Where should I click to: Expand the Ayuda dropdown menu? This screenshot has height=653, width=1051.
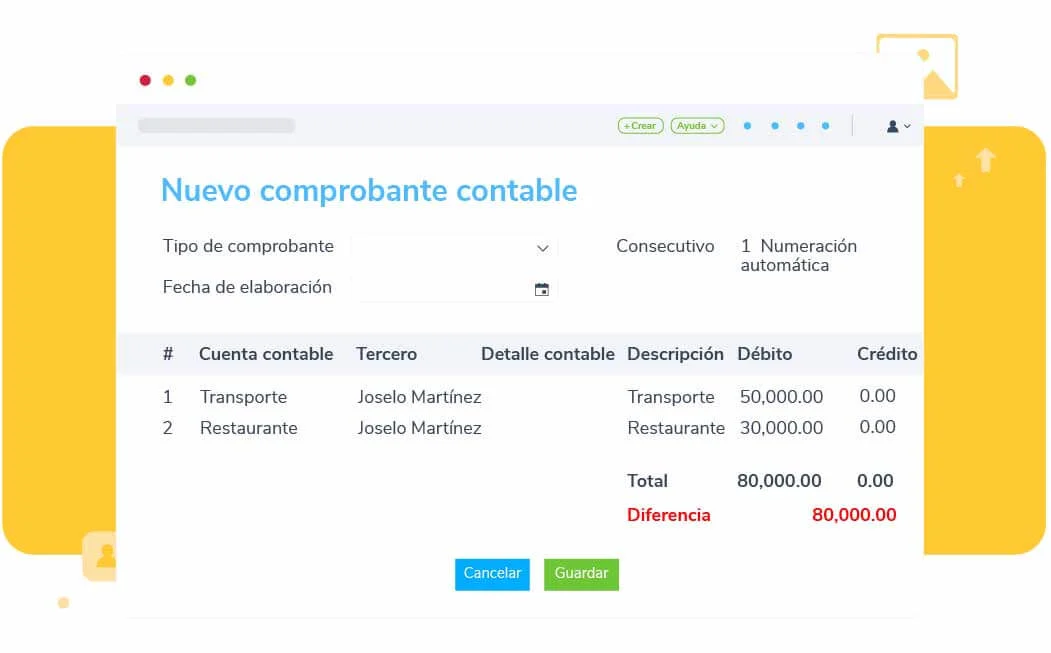click(x=697, y=125)
